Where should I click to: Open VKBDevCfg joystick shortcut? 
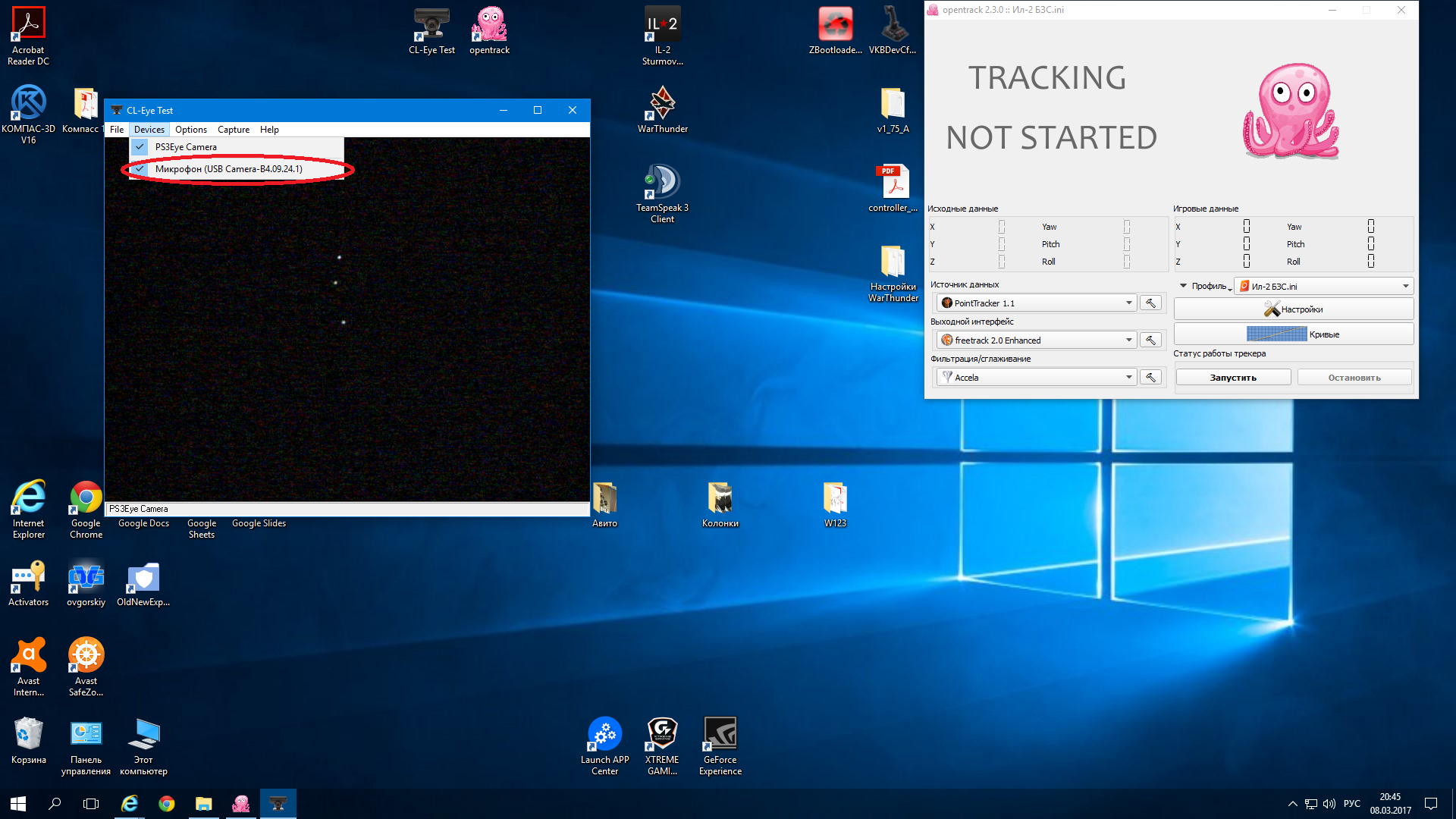click(x=893, y=31)
